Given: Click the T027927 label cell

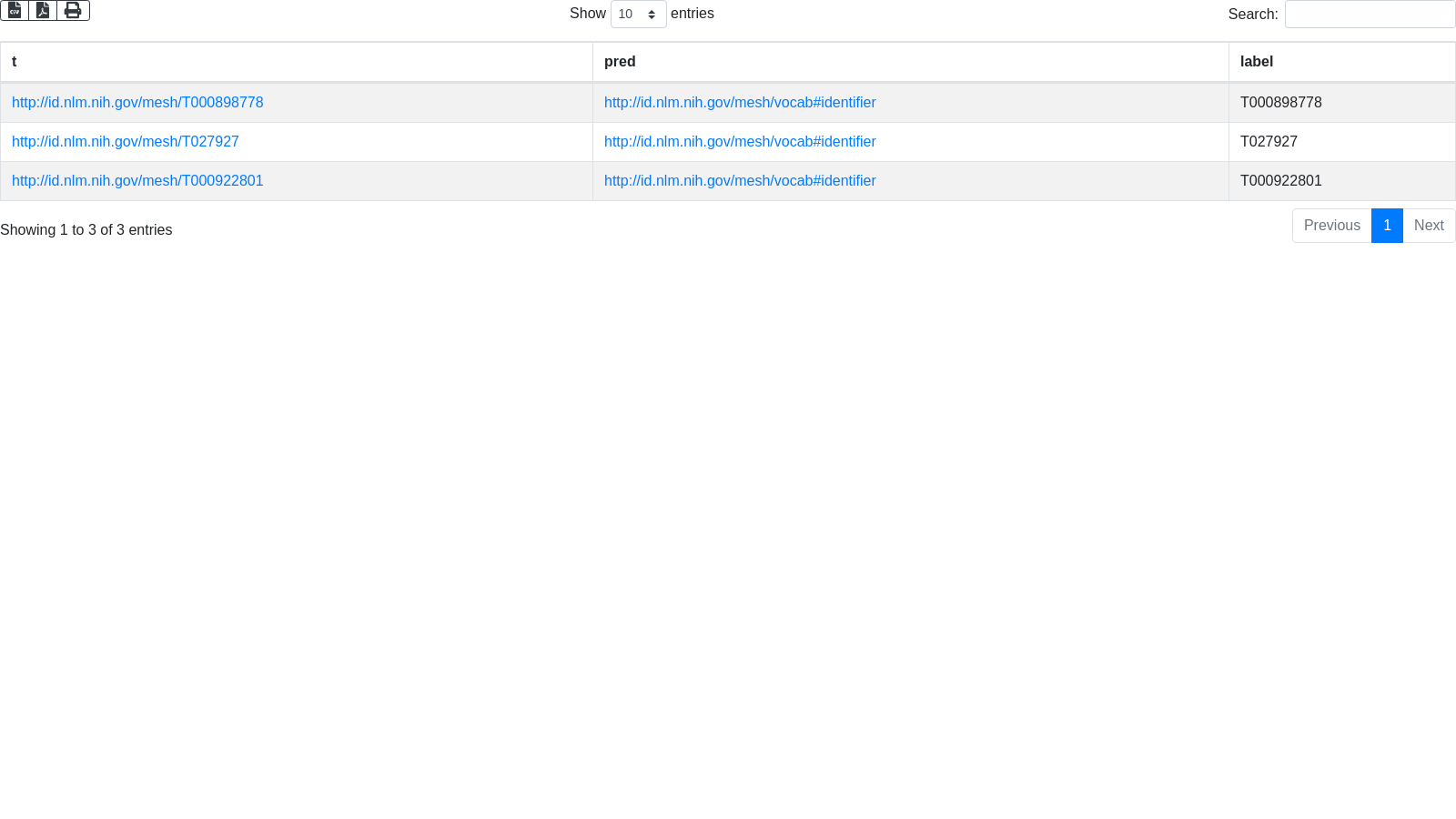Looking at the screenshot, I should 1269,142.
